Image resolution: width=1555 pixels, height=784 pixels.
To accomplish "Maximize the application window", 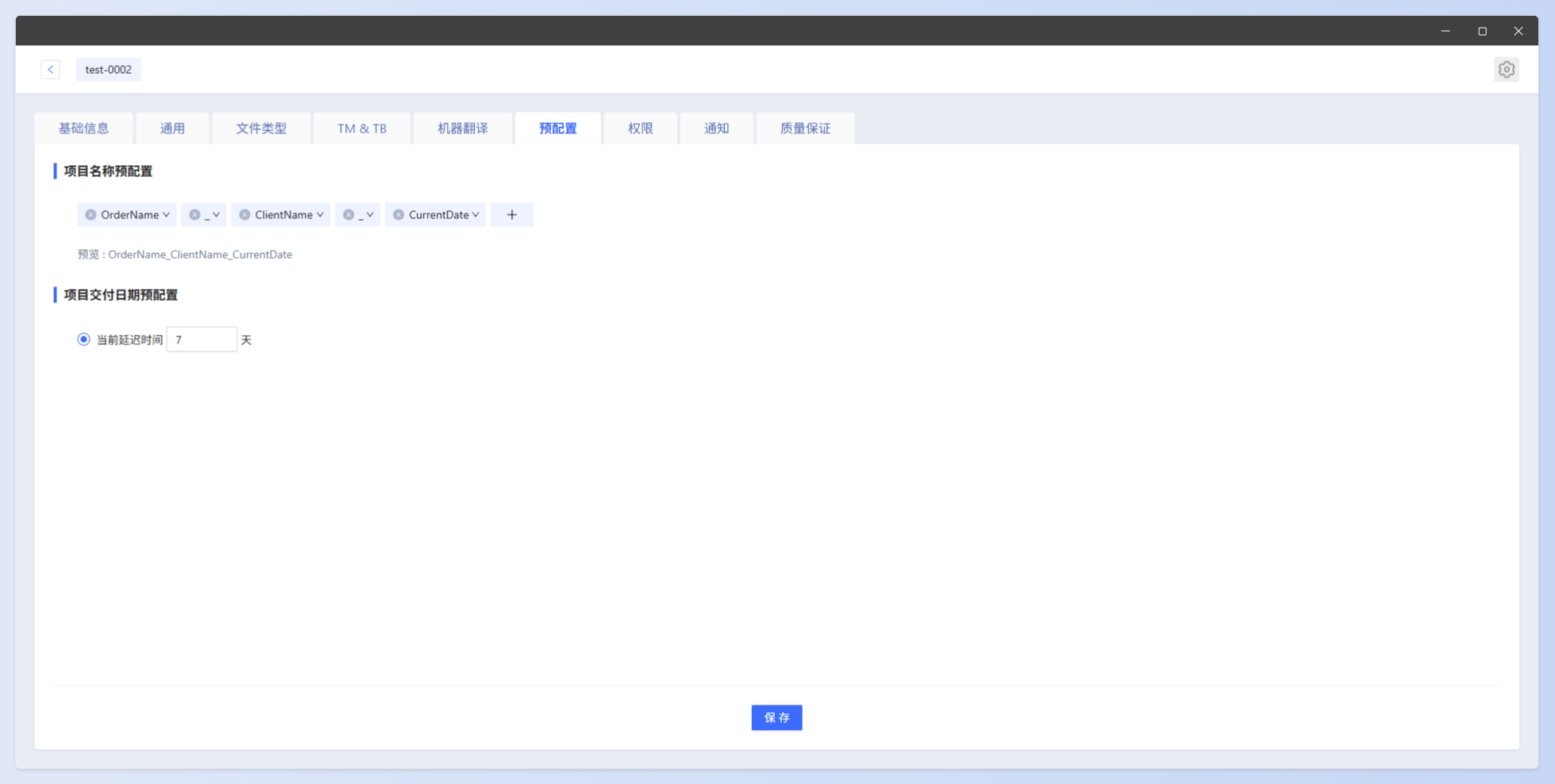I will [x=1482, y=31].
